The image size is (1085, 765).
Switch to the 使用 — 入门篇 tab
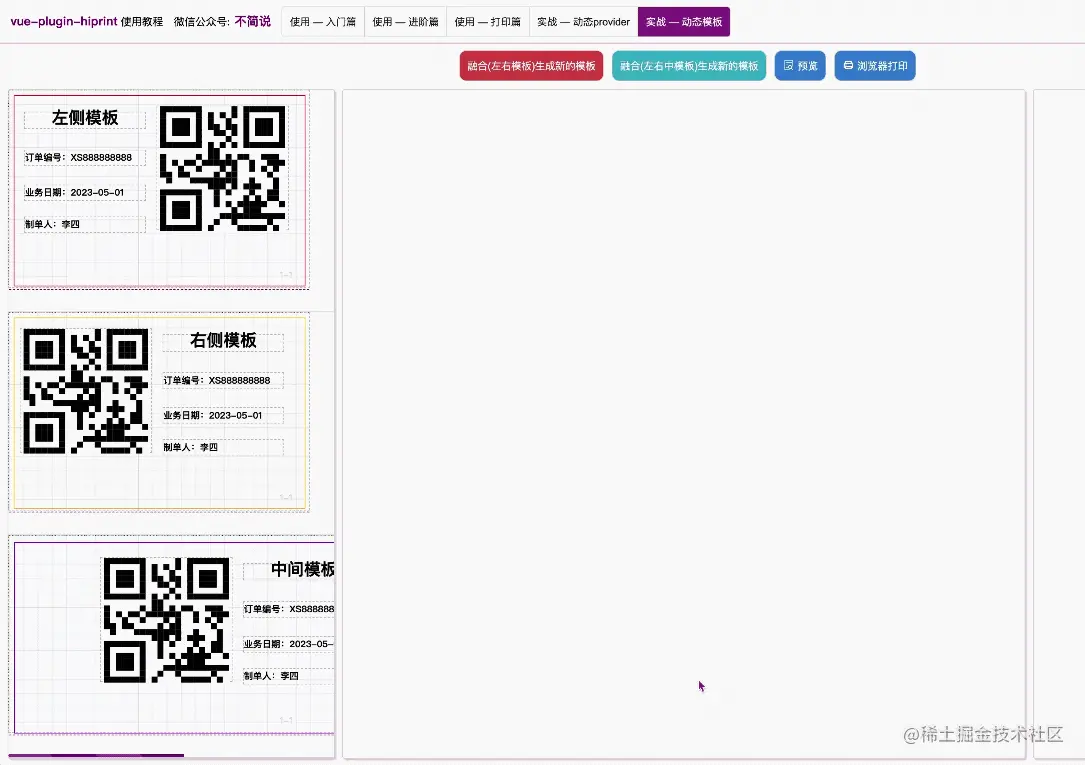click(x=322, y=21)
